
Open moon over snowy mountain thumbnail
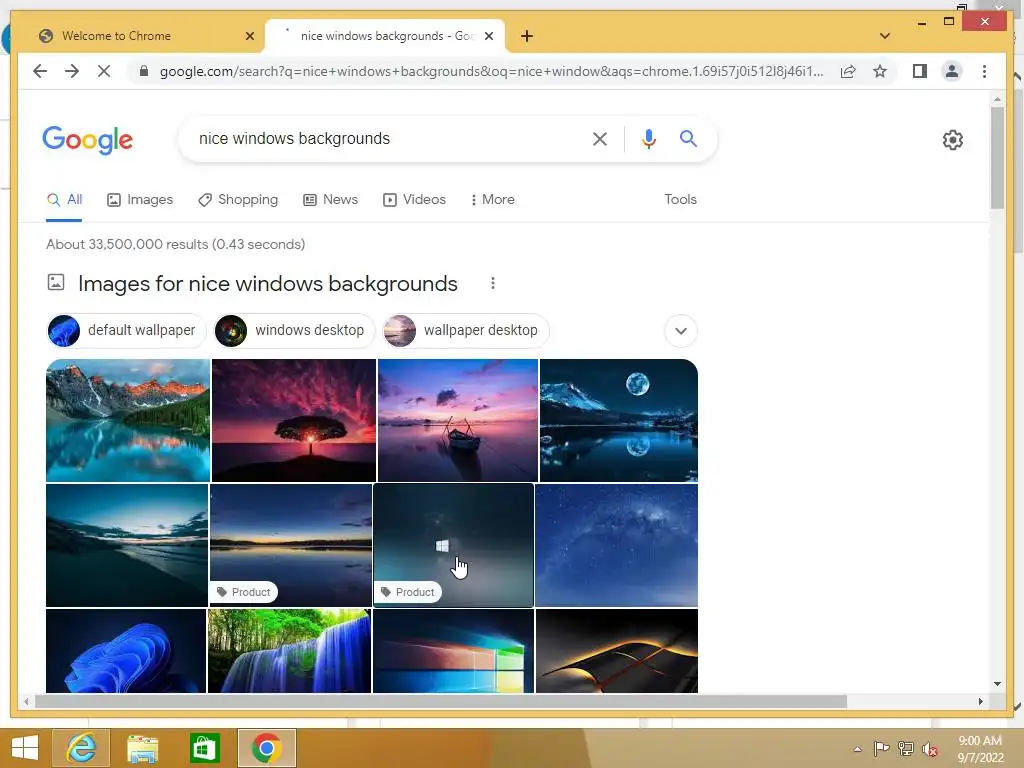click(x=618, y=421)
